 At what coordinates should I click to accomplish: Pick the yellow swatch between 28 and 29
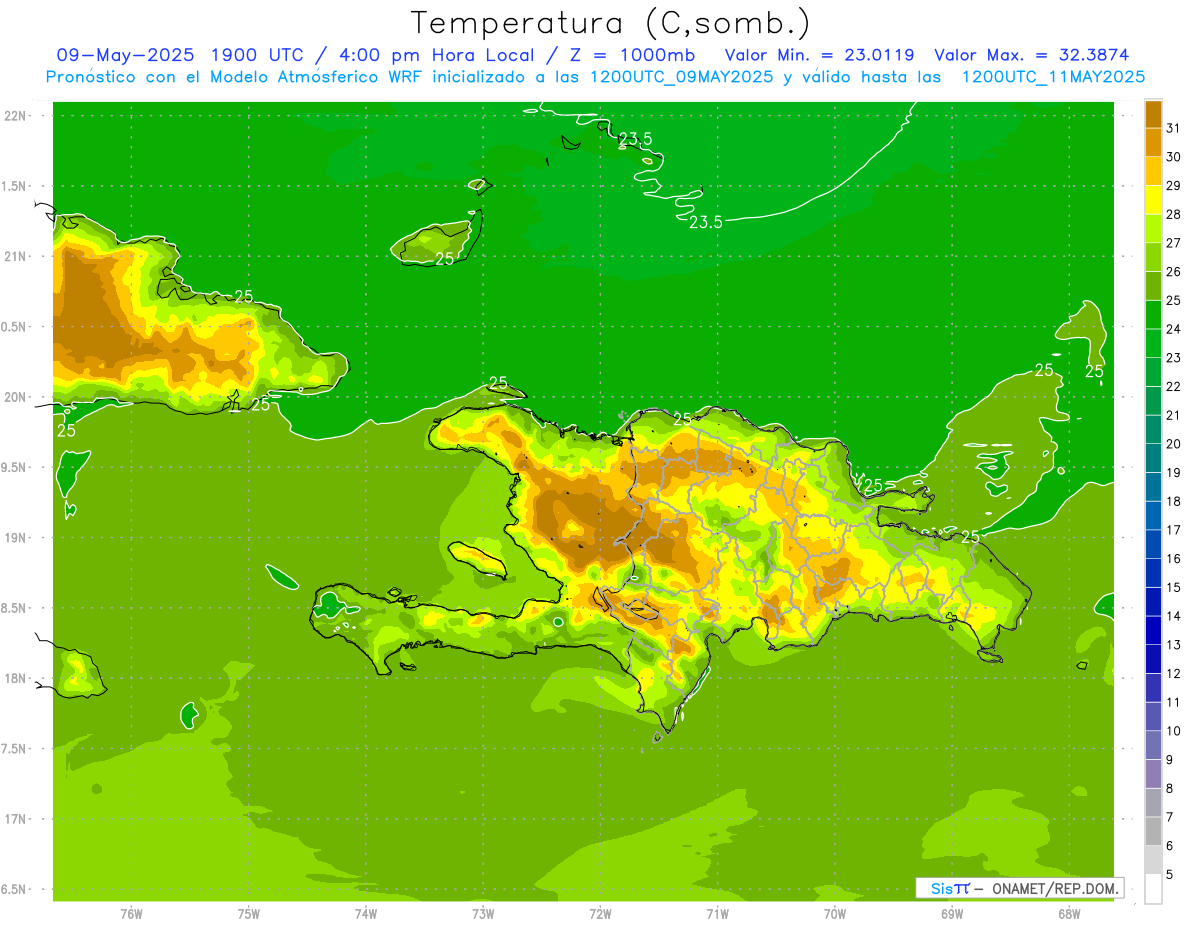click(1153, 200)
